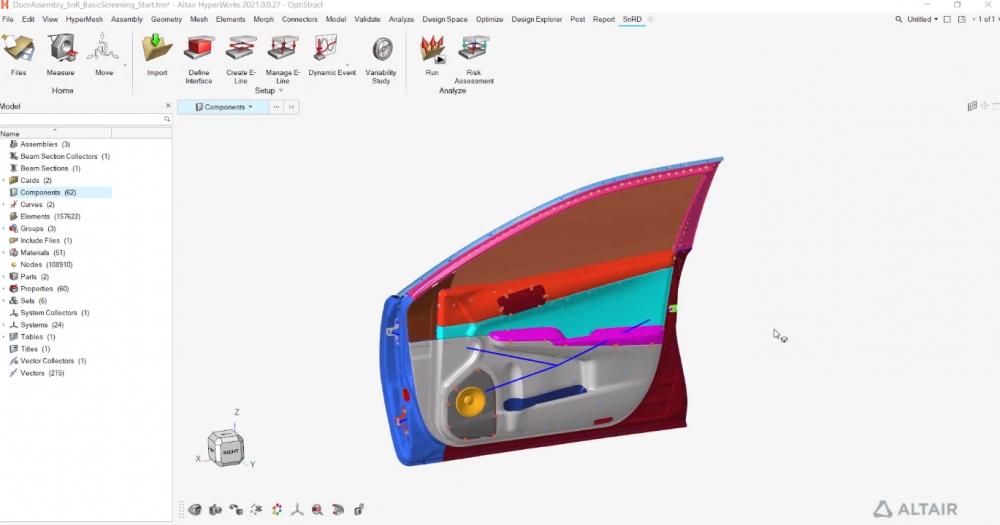Open the Design Explorer tab
The height and width of the screenshot is (525, 1000).
click(536, 19)
